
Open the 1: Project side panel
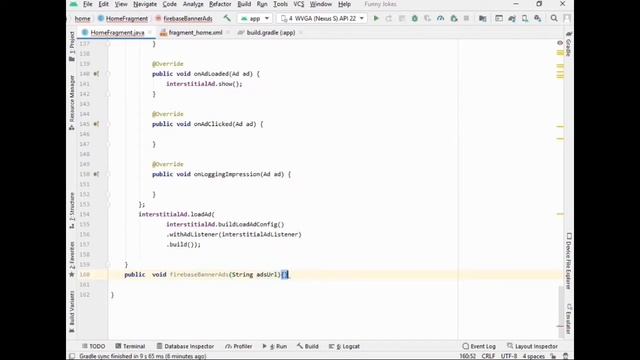(x=72, y=47)
